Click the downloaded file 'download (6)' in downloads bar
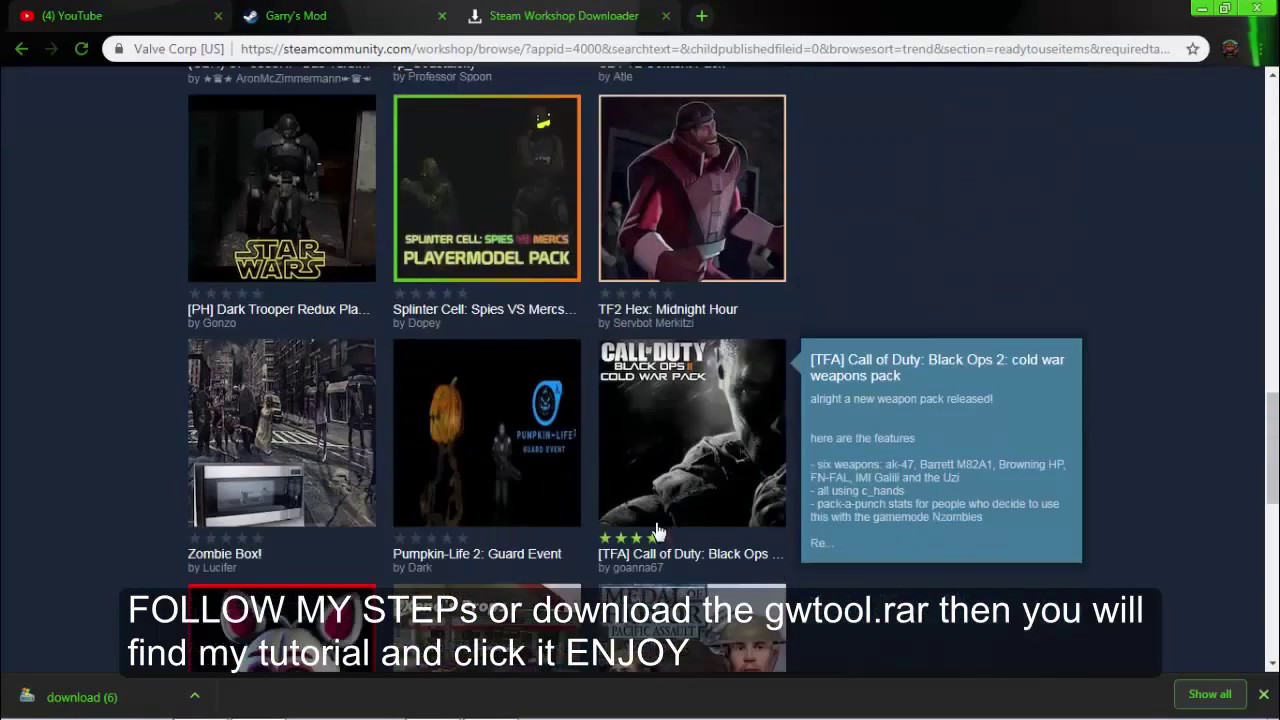1280x720 pixels. (82, 697)
